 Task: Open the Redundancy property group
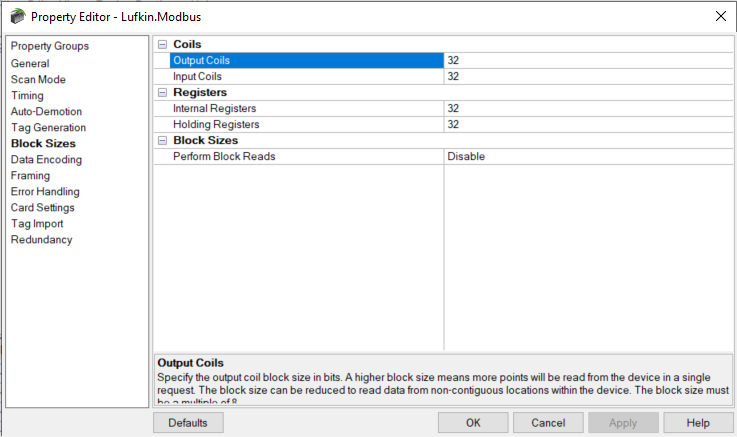(x=41, y=239)
